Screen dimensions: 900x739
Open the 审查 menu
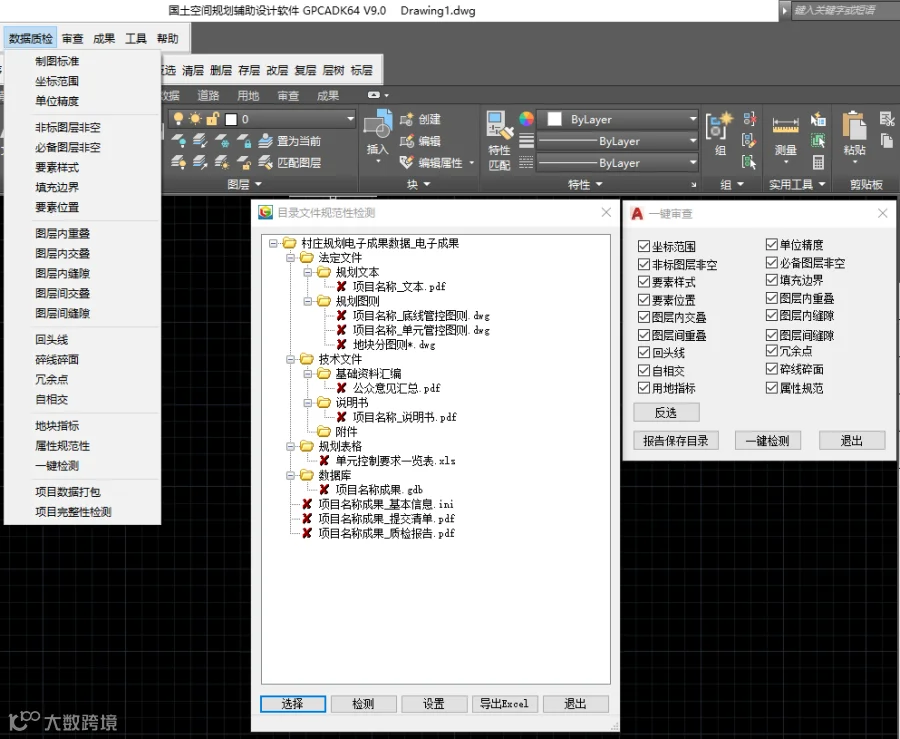pos(73,38)
